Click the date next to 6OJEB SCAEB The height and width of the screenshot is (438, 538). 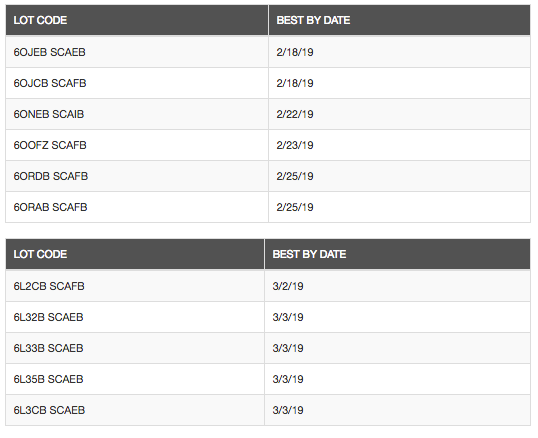(295, 52)
